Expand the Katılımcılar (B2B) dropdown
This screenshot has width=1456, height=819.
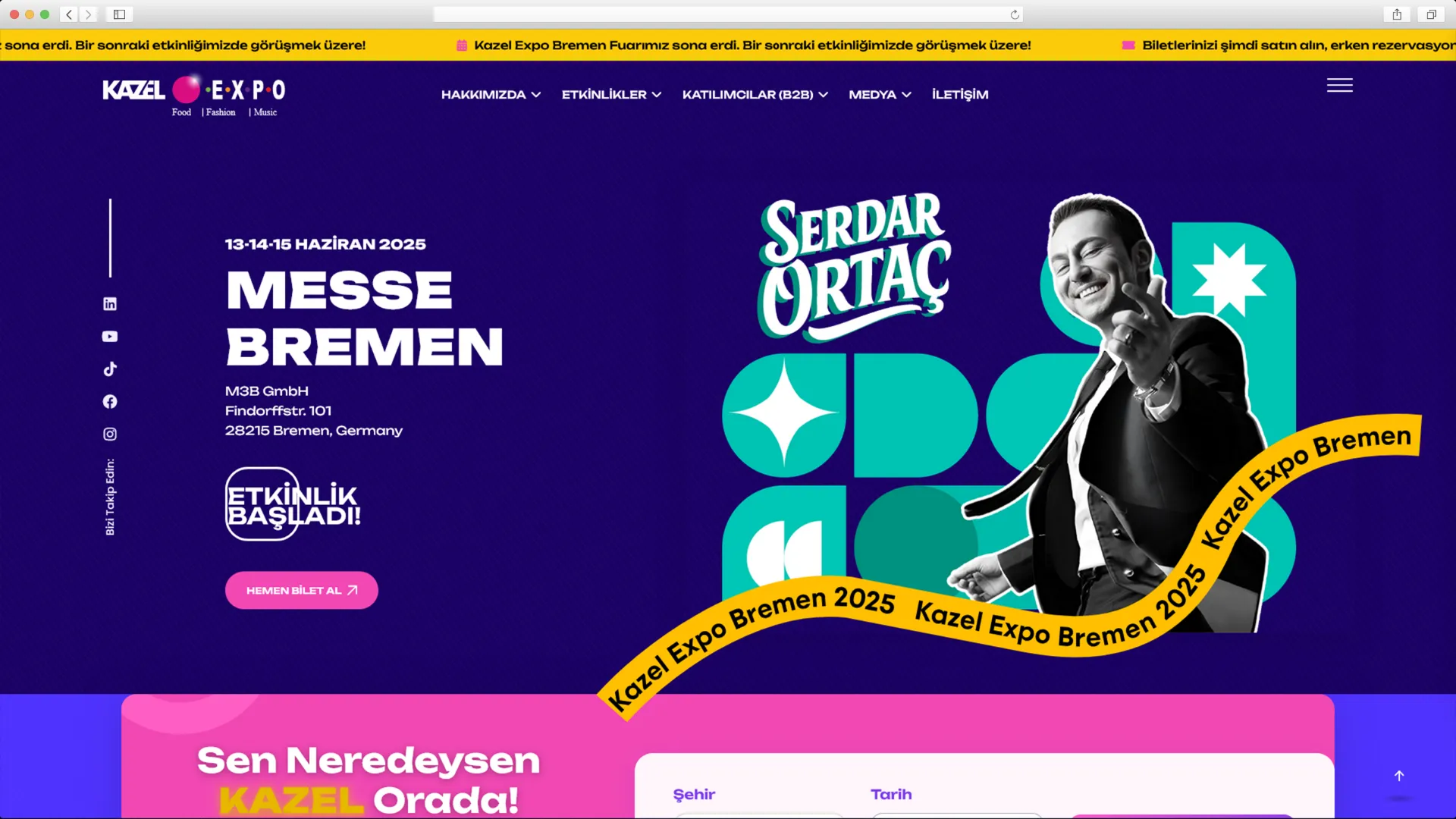point(755,95)
